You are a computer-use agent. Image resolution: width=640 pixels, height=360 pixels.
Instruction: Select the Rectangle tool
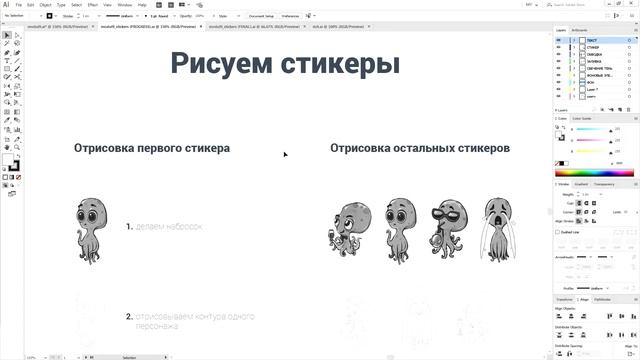7,69
